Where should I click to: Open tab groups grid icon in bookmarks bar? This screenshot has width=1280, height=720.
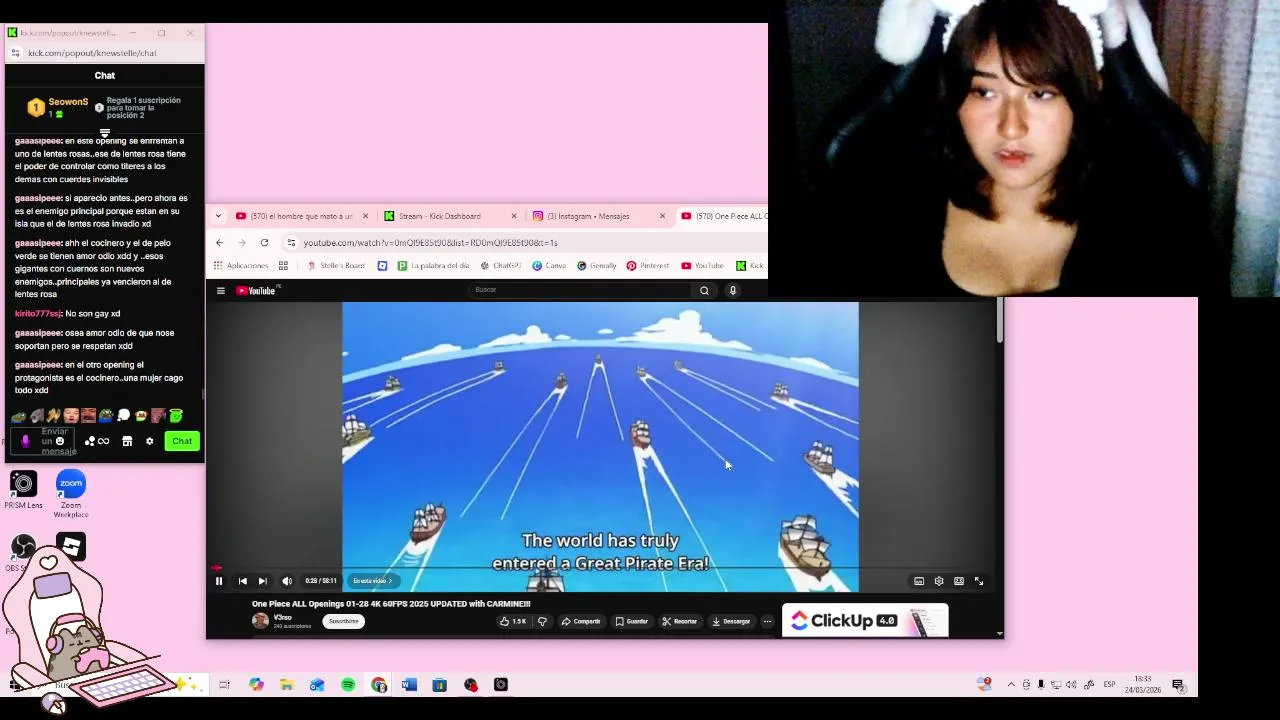point(283,266)
